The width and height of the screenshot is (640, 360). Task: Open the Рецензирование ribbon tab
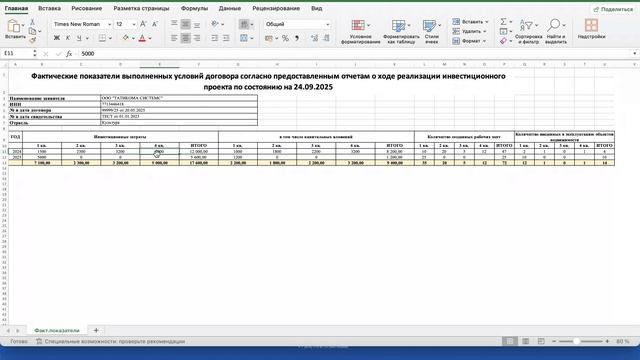point(276,8)
